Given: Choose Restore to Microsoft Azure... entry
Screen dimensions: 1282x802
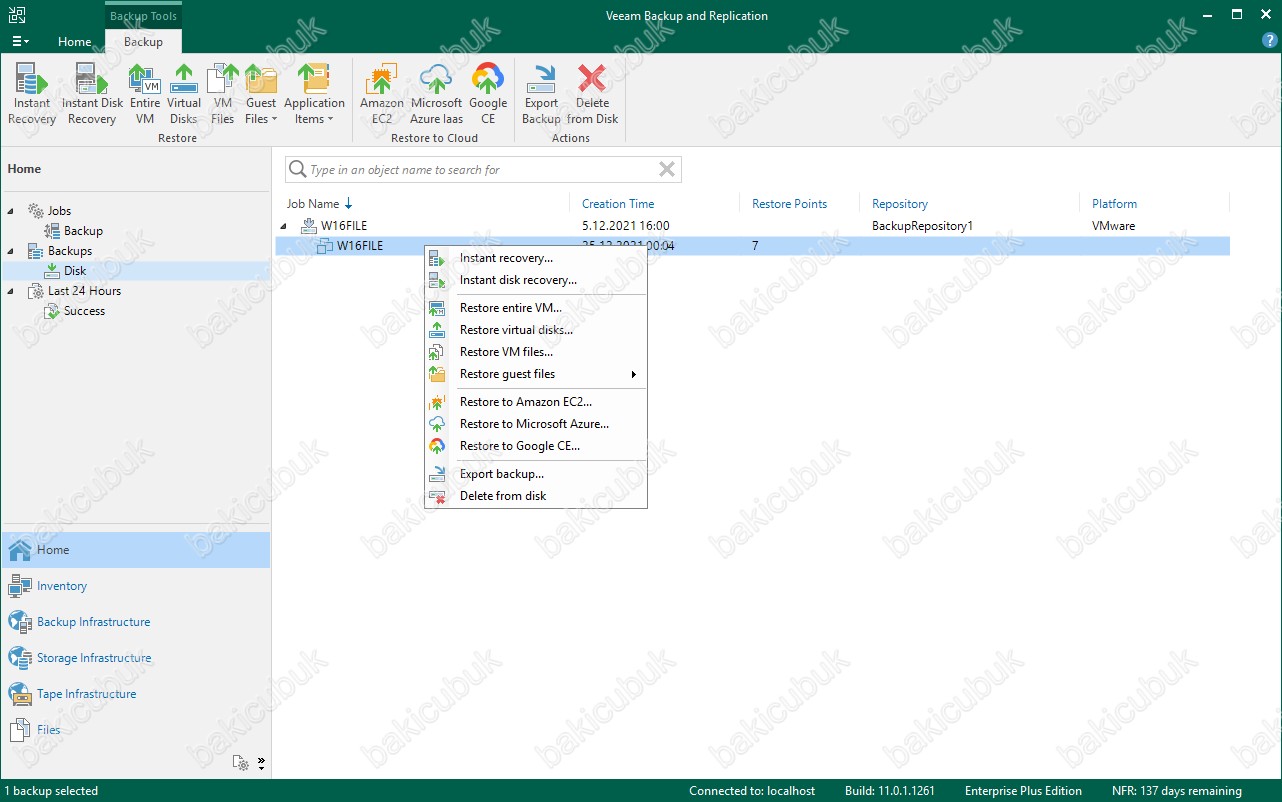Looking at the screenshot, I should coord(536,424).
